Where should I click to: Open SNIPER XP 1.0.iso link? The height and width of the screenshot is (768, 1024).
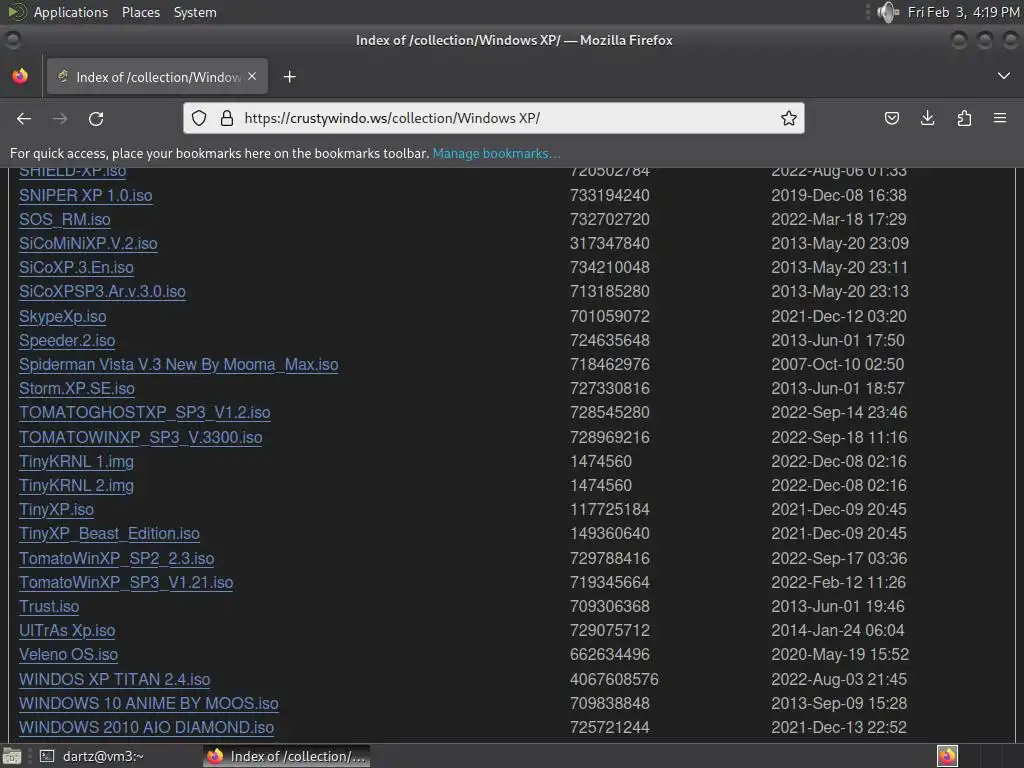(x=86, y=195)
